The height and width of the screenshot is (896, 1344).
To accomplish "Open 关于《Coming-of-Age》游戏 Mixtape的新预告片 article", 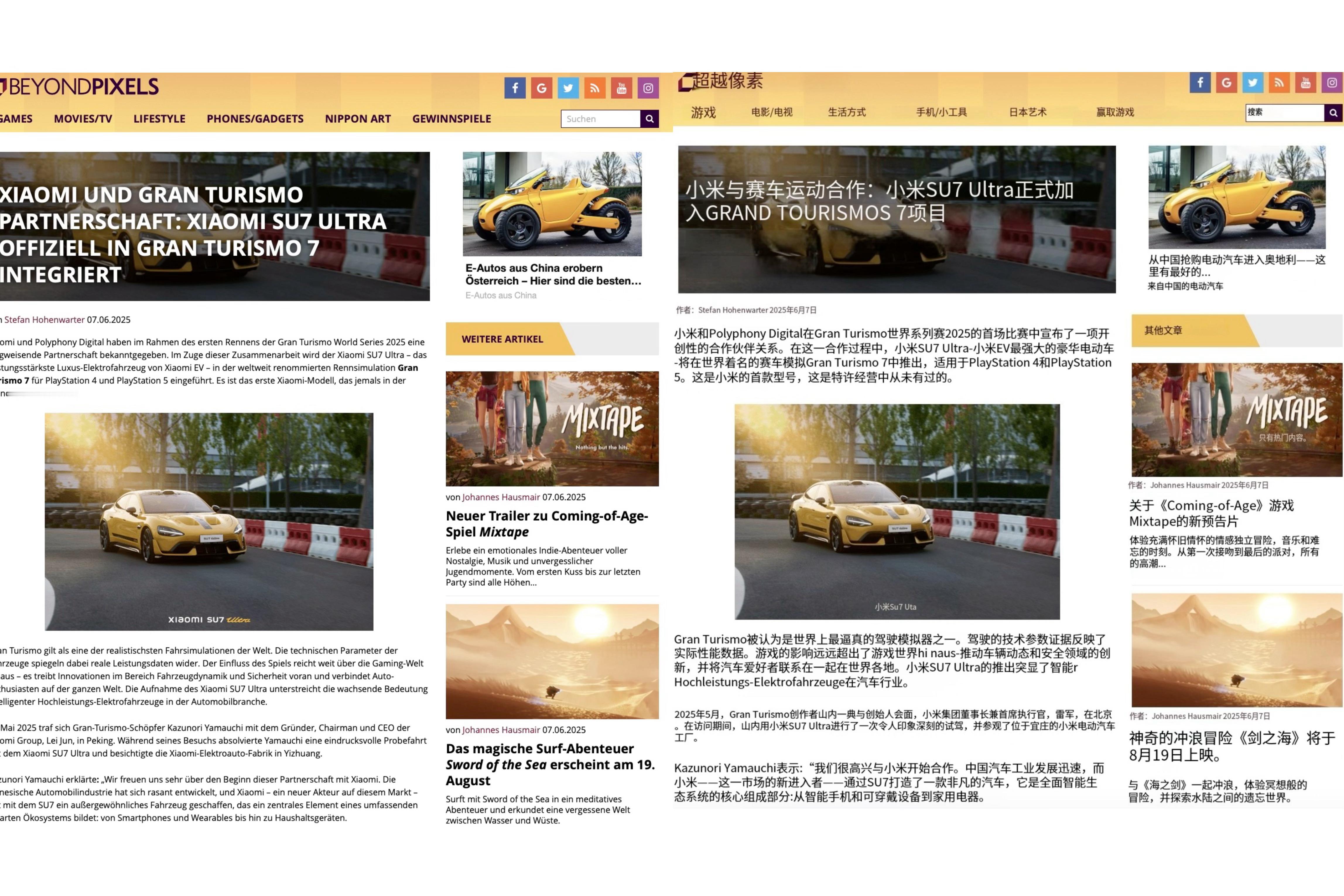I will 1211,513.
